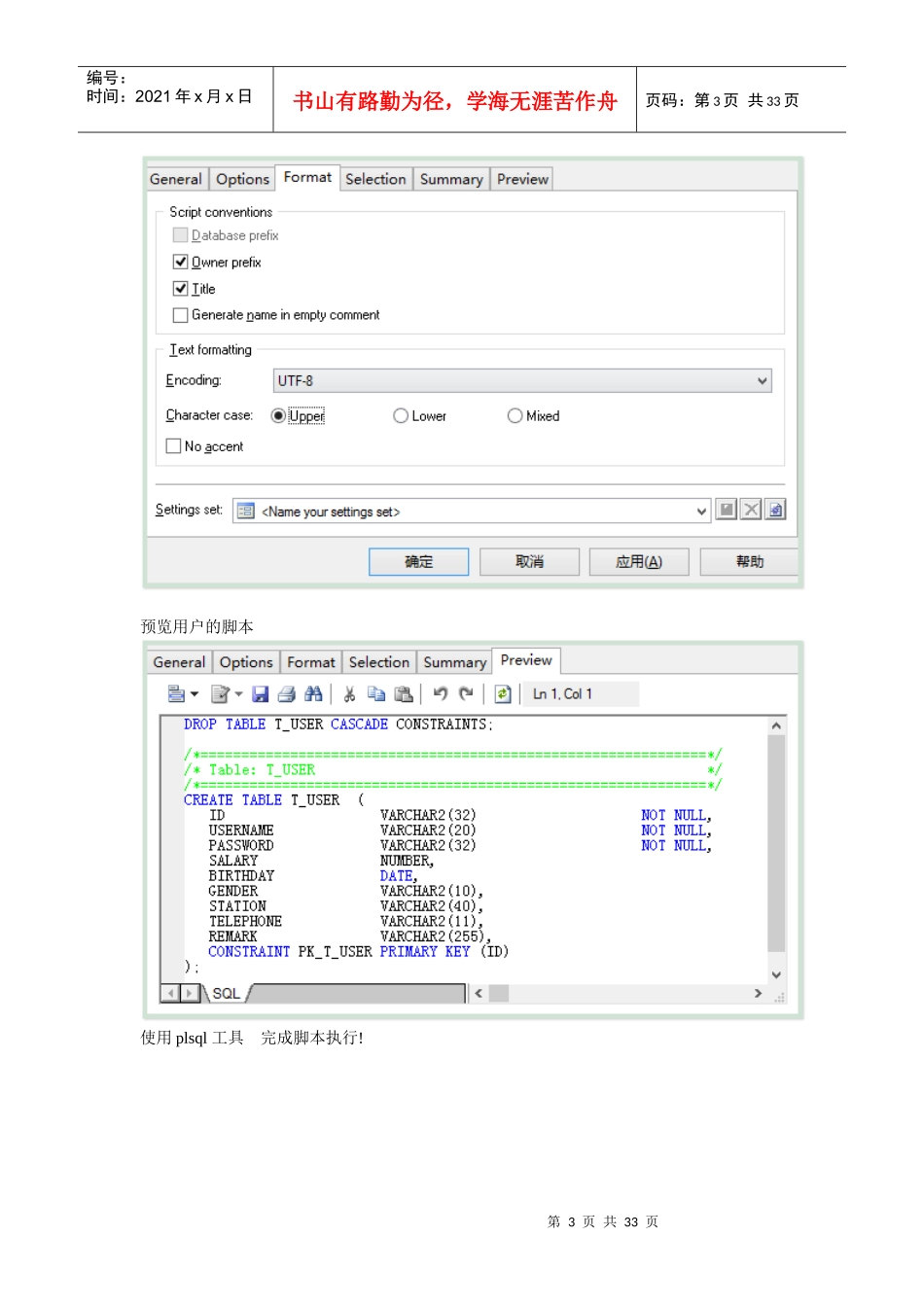Click the Undo arrow icon
Image resolution: width=924 pixels, height=1307 pixels.
[441, 693]
